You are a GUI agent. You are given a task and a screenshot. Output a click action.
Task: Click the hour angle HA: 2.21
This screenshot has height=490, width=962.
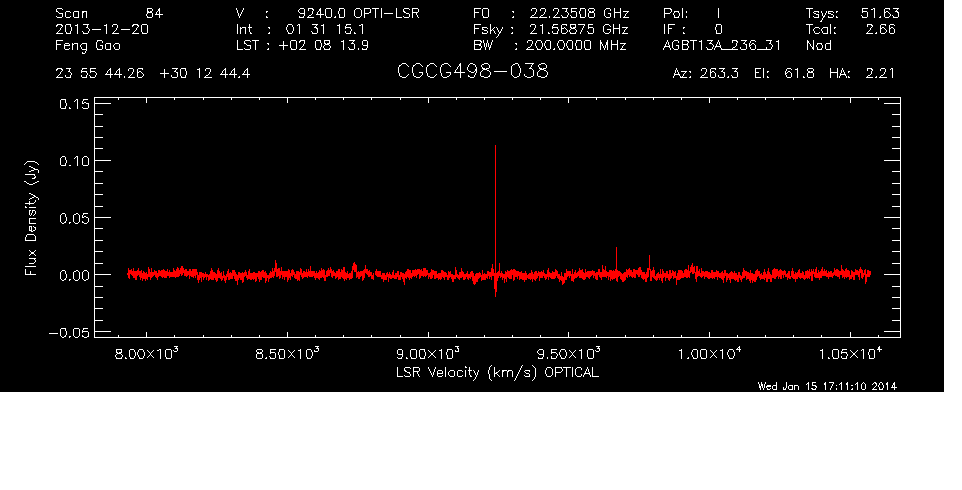[861, 73]
